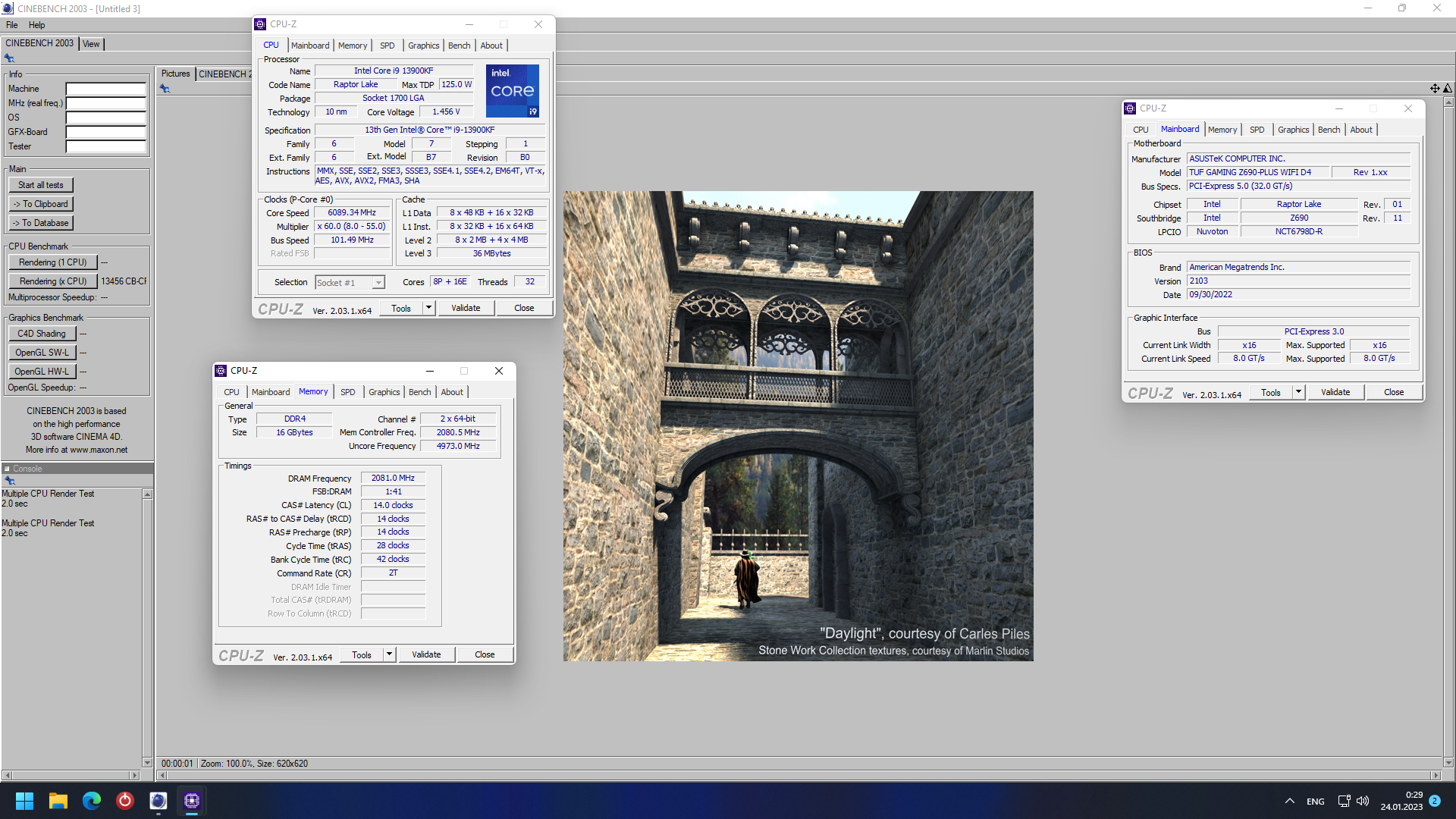Click Tester input field
This screenshot has height=819, width=1456.
105,146
